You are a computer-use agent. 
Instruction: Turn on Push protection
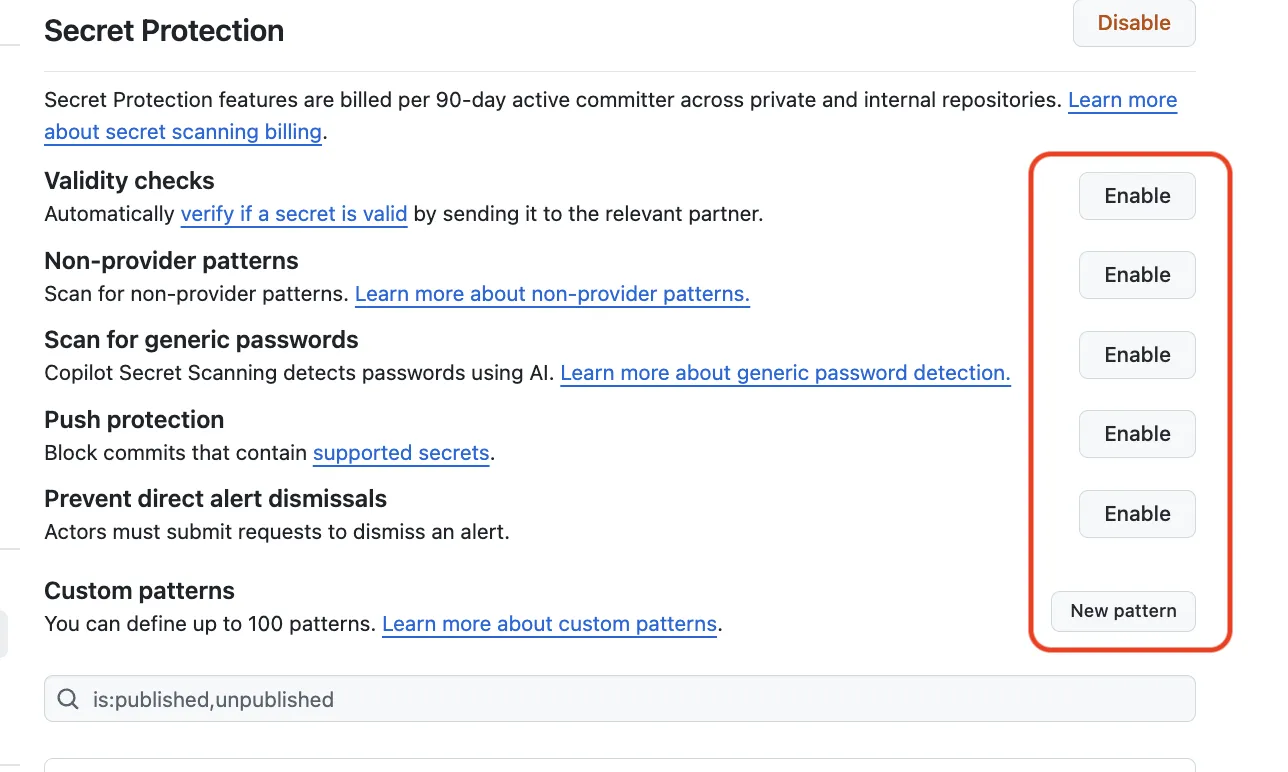pos(1137,434)
